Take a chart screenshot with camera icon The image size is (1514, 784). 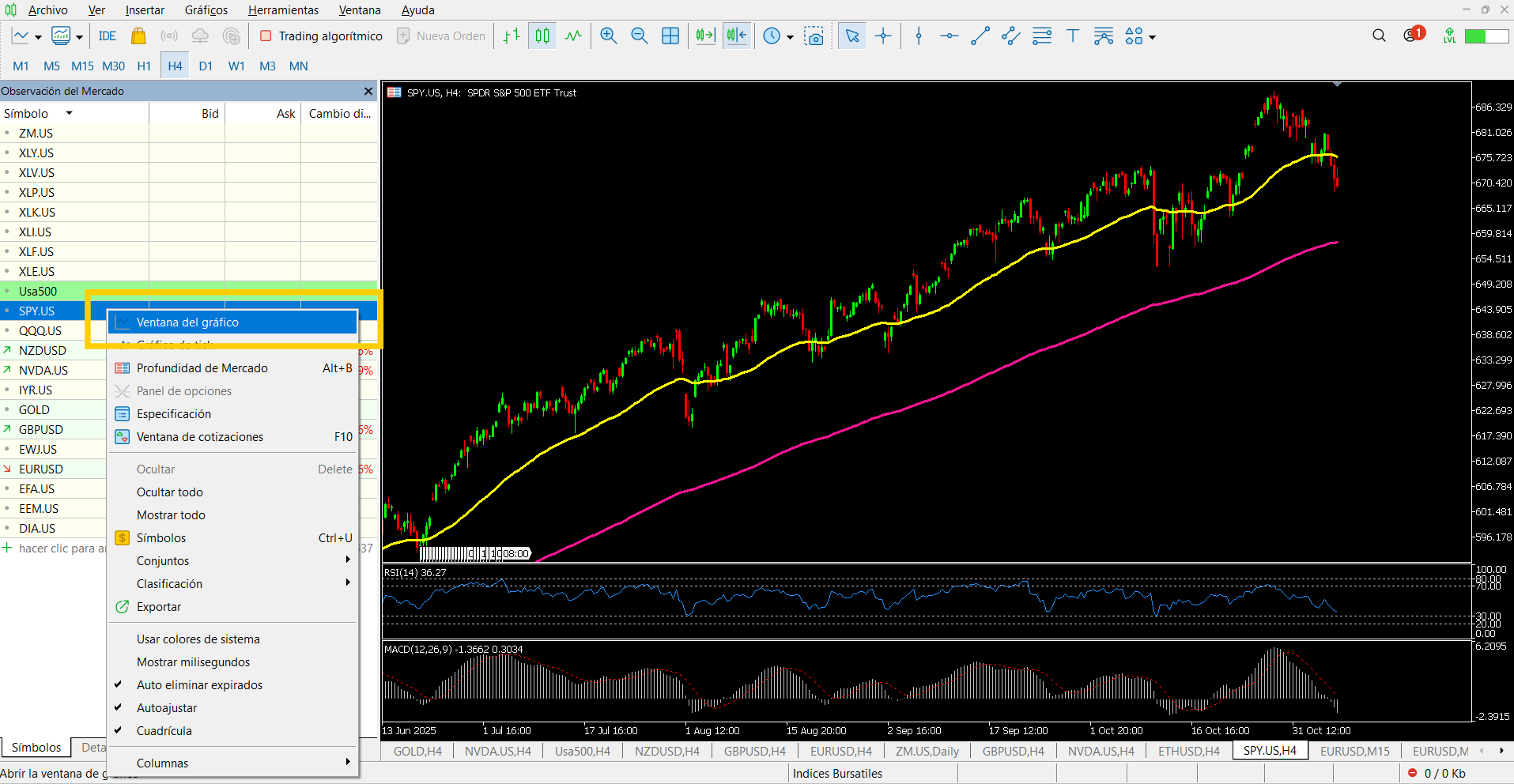coord(814,36)
